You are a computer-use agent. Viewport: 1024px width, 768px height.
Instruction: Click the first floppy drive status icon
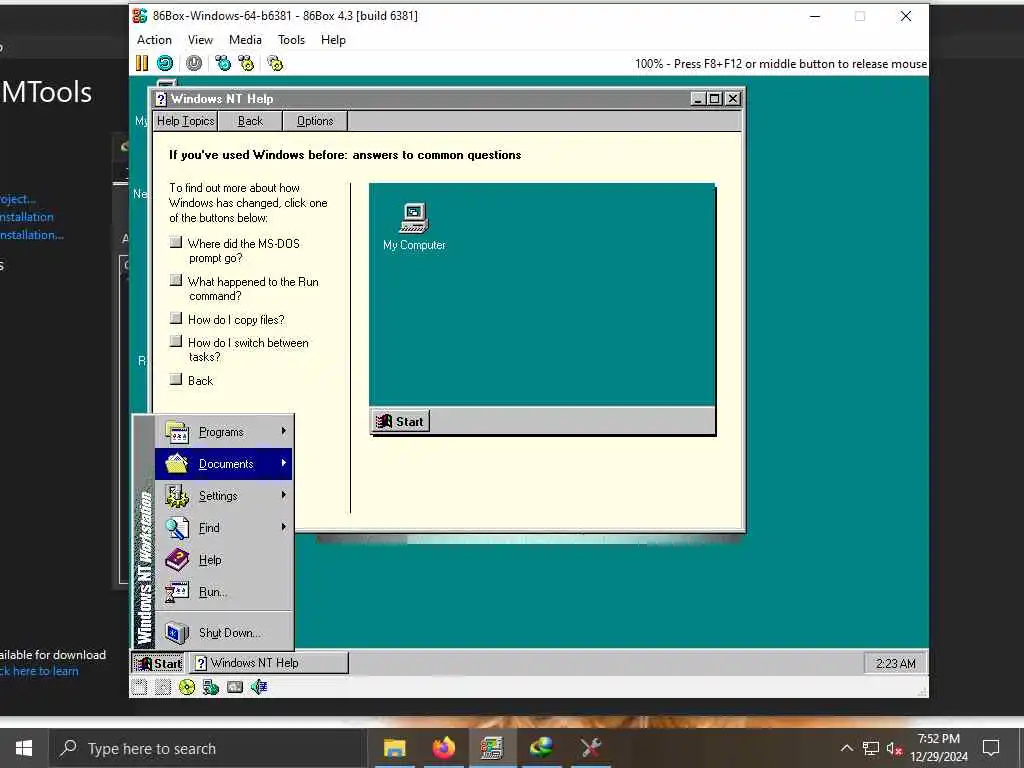coord(139,686)
